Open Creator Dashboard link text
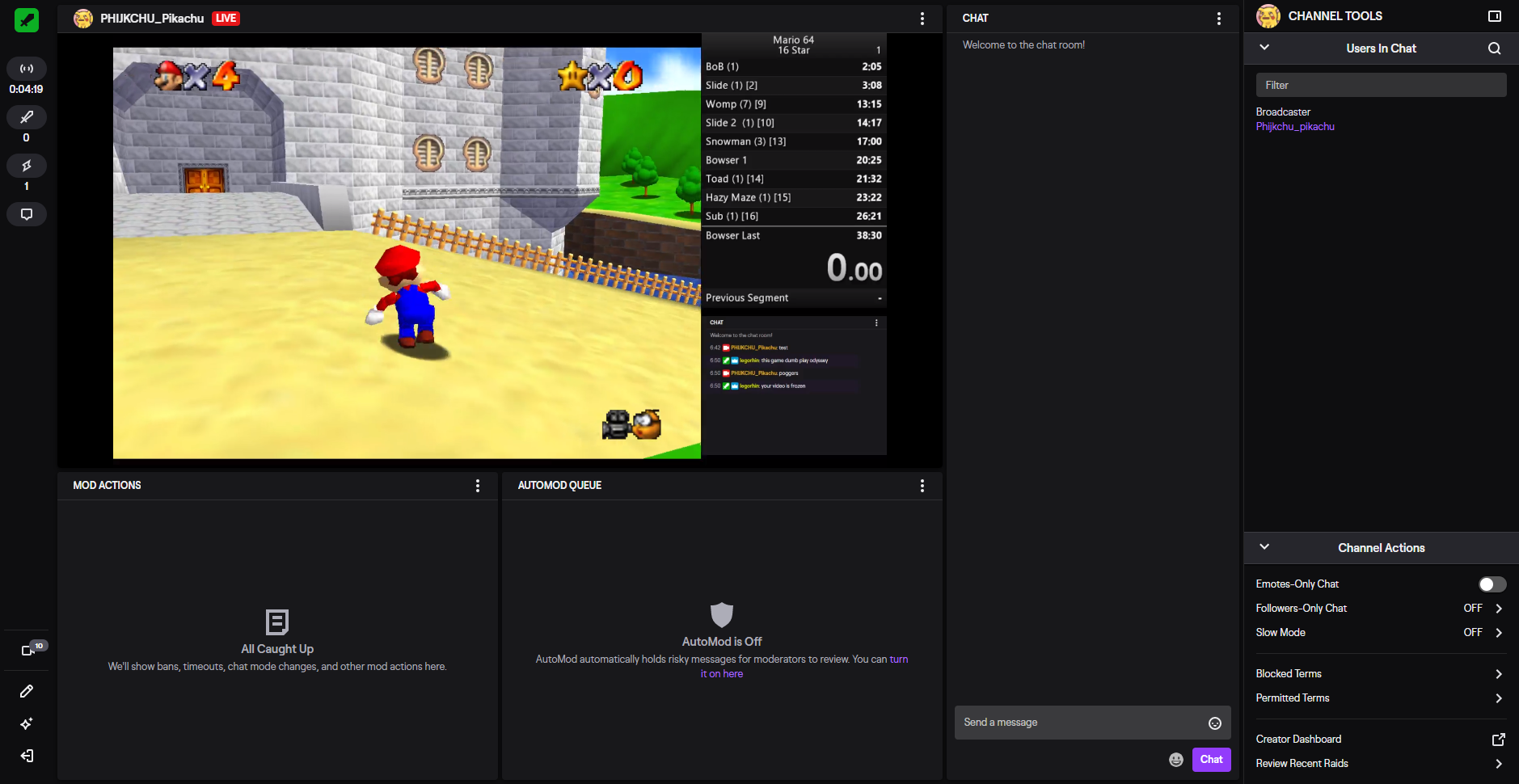This screenshot has width=1519, height=784. coord(1298,740)
